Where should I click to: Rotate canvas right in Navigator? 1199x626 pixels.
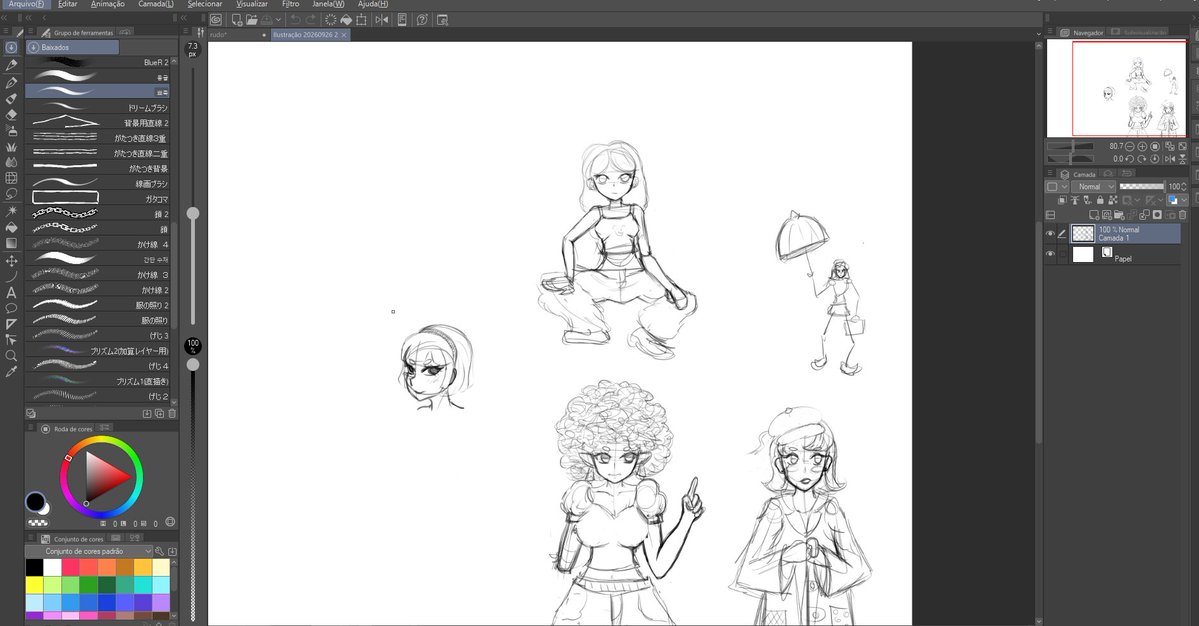(1142, 159)
